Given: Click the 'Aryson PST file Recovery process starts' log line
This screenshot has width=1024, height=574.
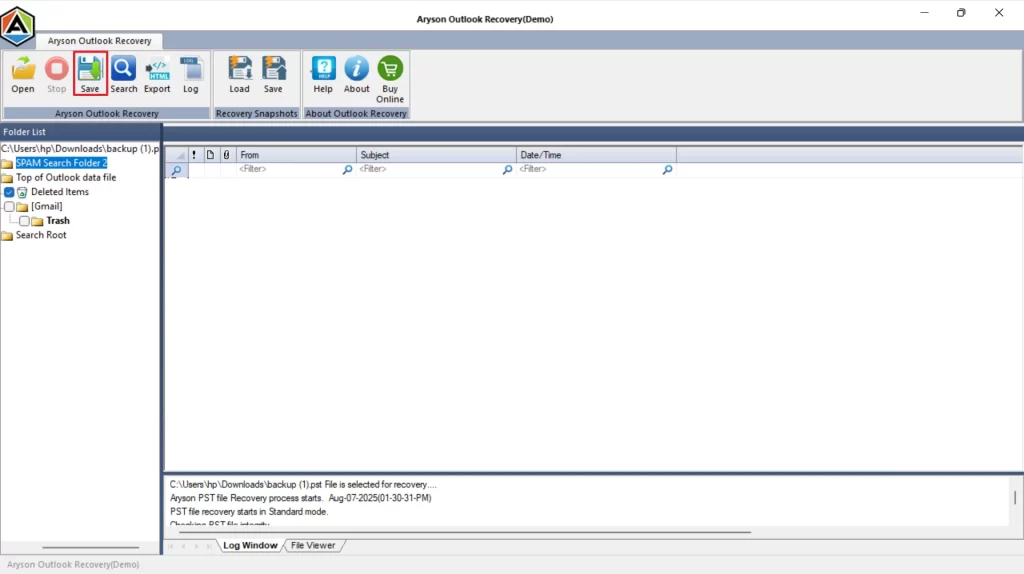Looking at the screenshot, I should coord(300,498).
